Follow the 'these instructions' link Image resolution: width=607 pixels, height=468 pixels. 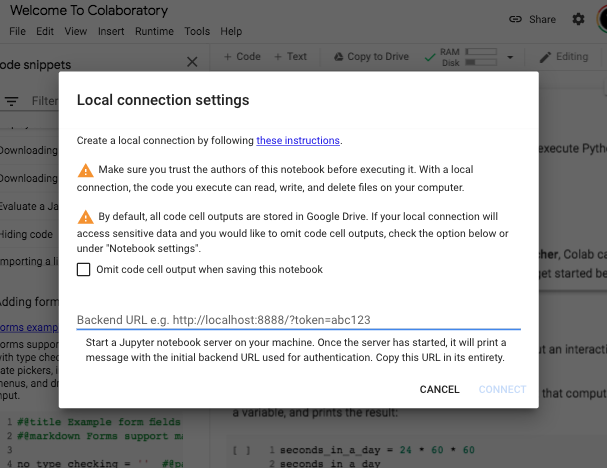pos(298,140)
